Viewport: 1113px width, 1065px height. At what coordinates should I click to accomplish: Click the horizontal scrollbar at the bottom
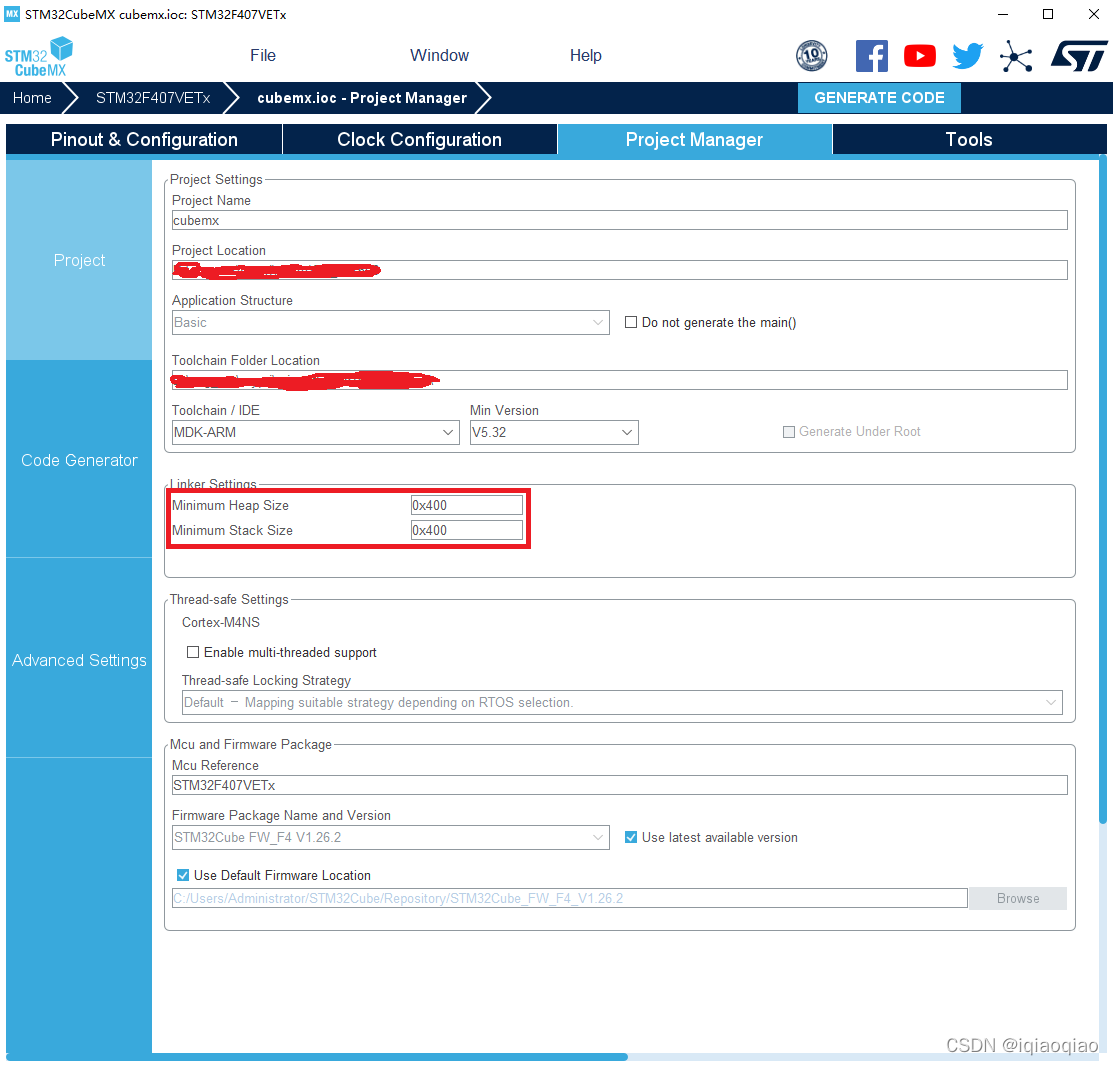[x=317, y=1056]
